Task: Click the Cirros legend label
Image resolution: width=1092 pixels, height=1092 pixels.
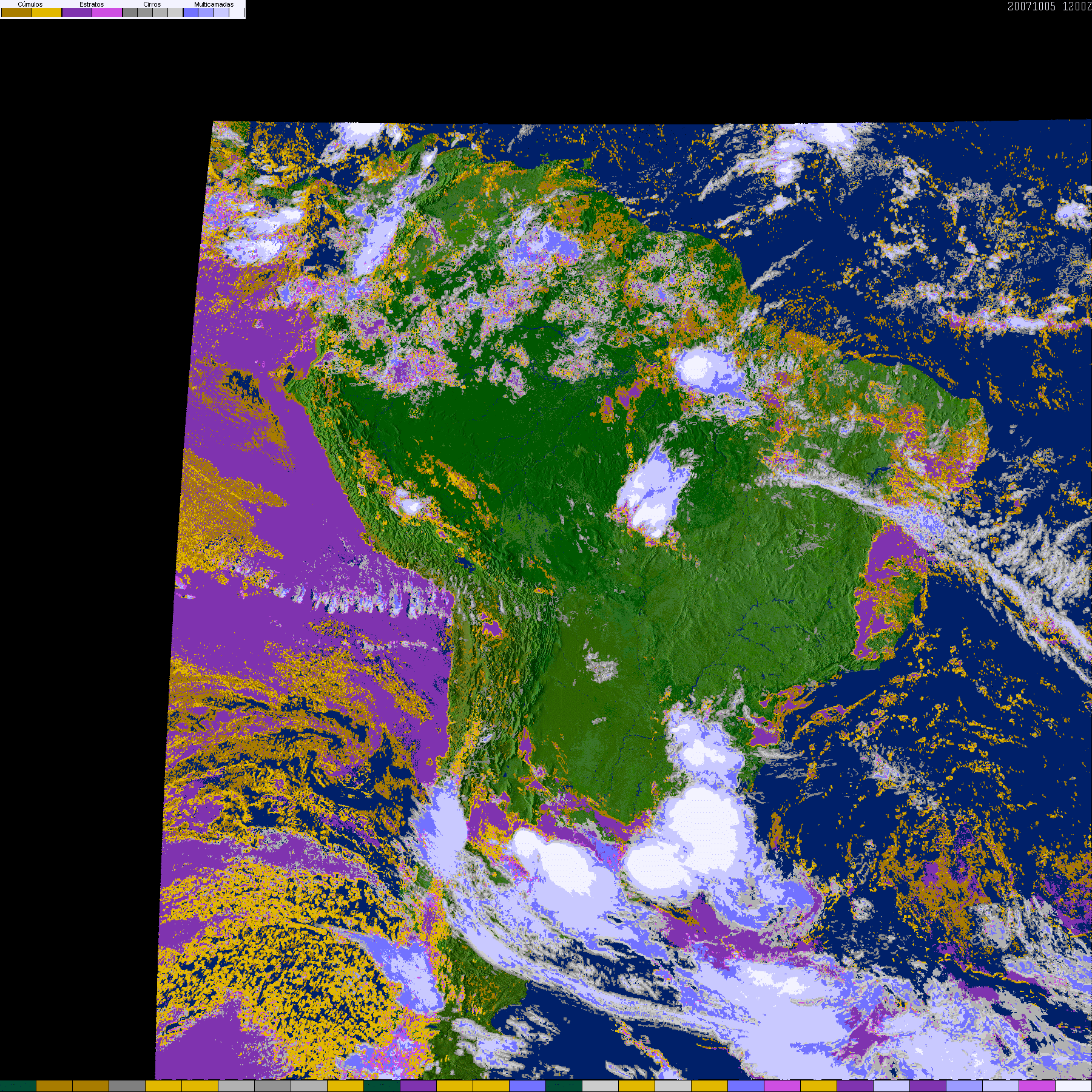Action: (152, 4)
